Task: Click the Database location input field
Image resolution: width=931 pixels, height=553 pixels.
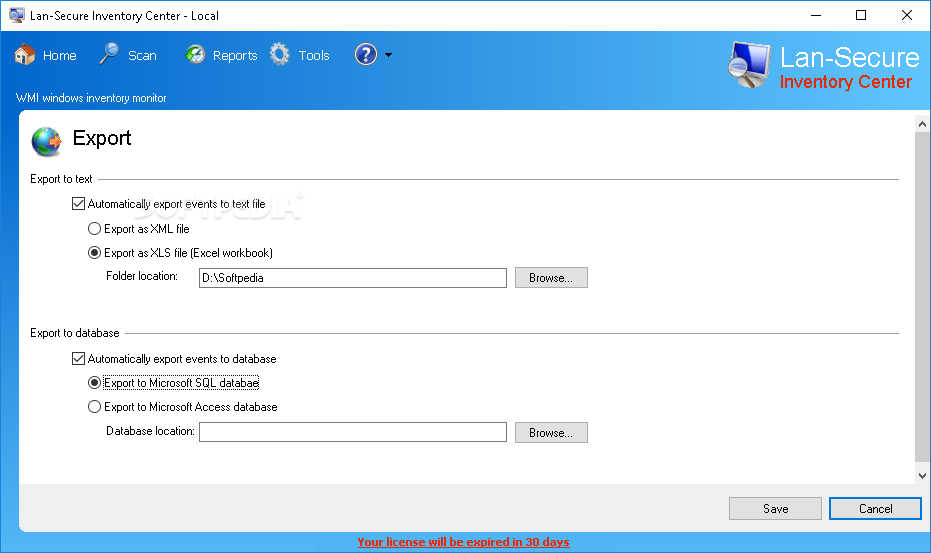Action: [353, 432]
